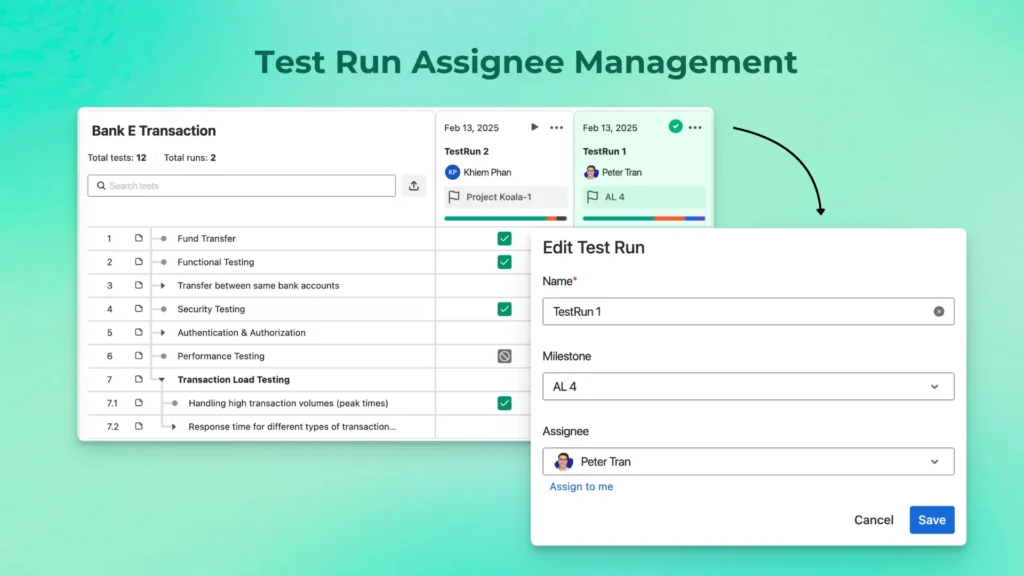
Task: Save the Edit Test Run dialog
Action: (x=932, y=520)
